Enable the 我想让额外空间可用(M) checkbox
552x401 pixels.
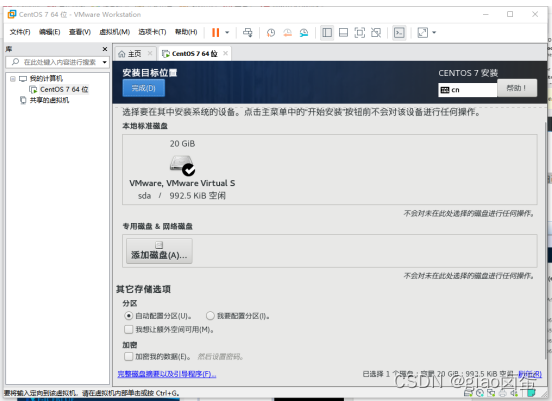tap(128, 330)
